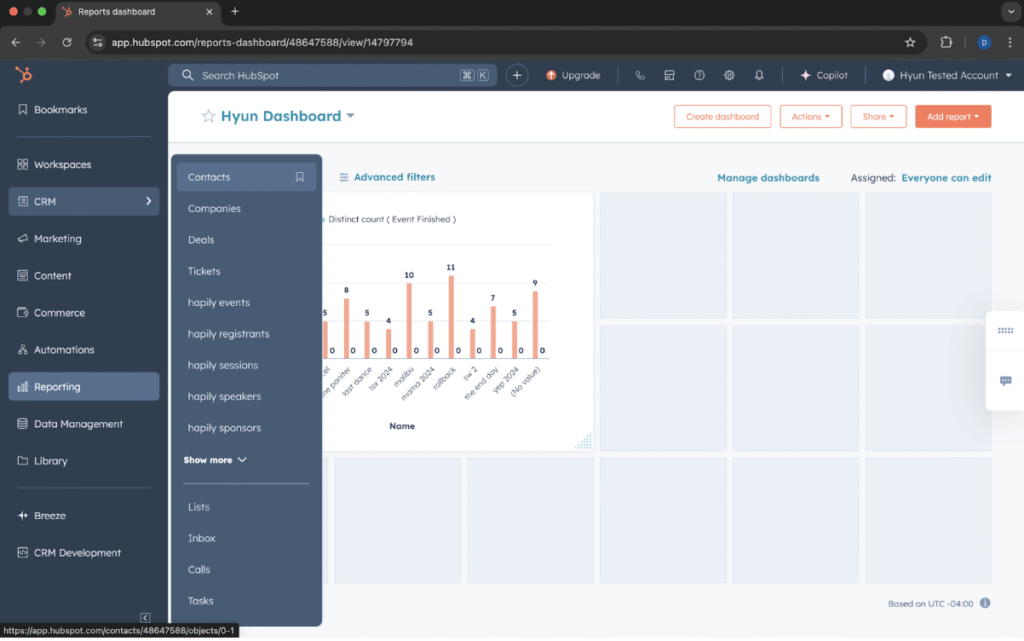This screenshot has width=1024, height=641.
Task: Click the round plus quick-create button
Action: [517, 75]
